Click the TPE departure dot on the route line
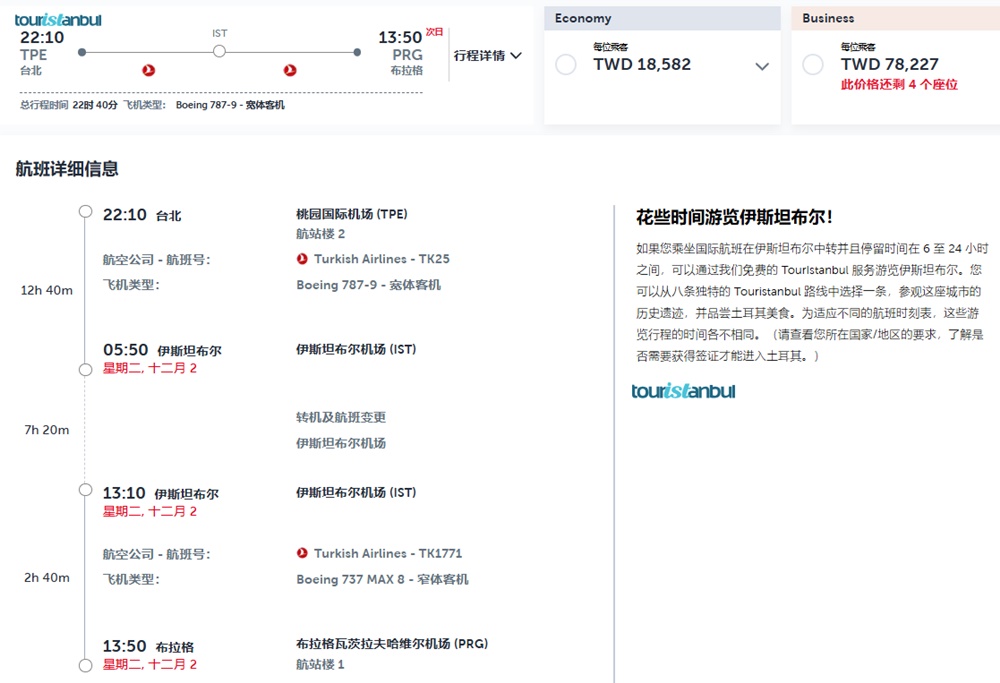 pos(82,52)
